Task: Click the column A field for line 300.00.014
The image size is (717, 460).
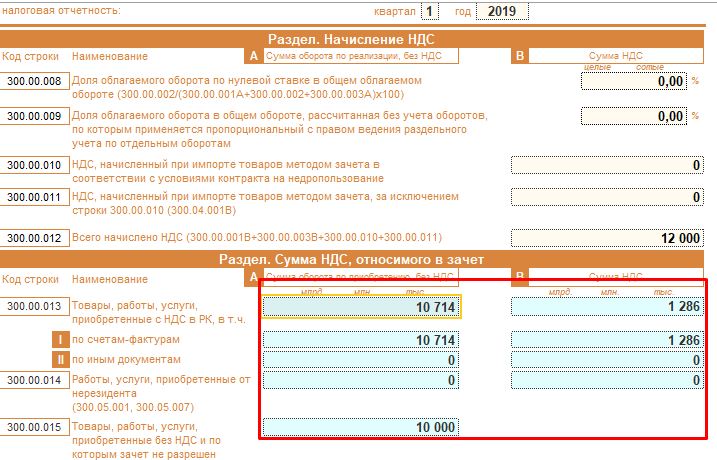Action: tap(360, 380)
